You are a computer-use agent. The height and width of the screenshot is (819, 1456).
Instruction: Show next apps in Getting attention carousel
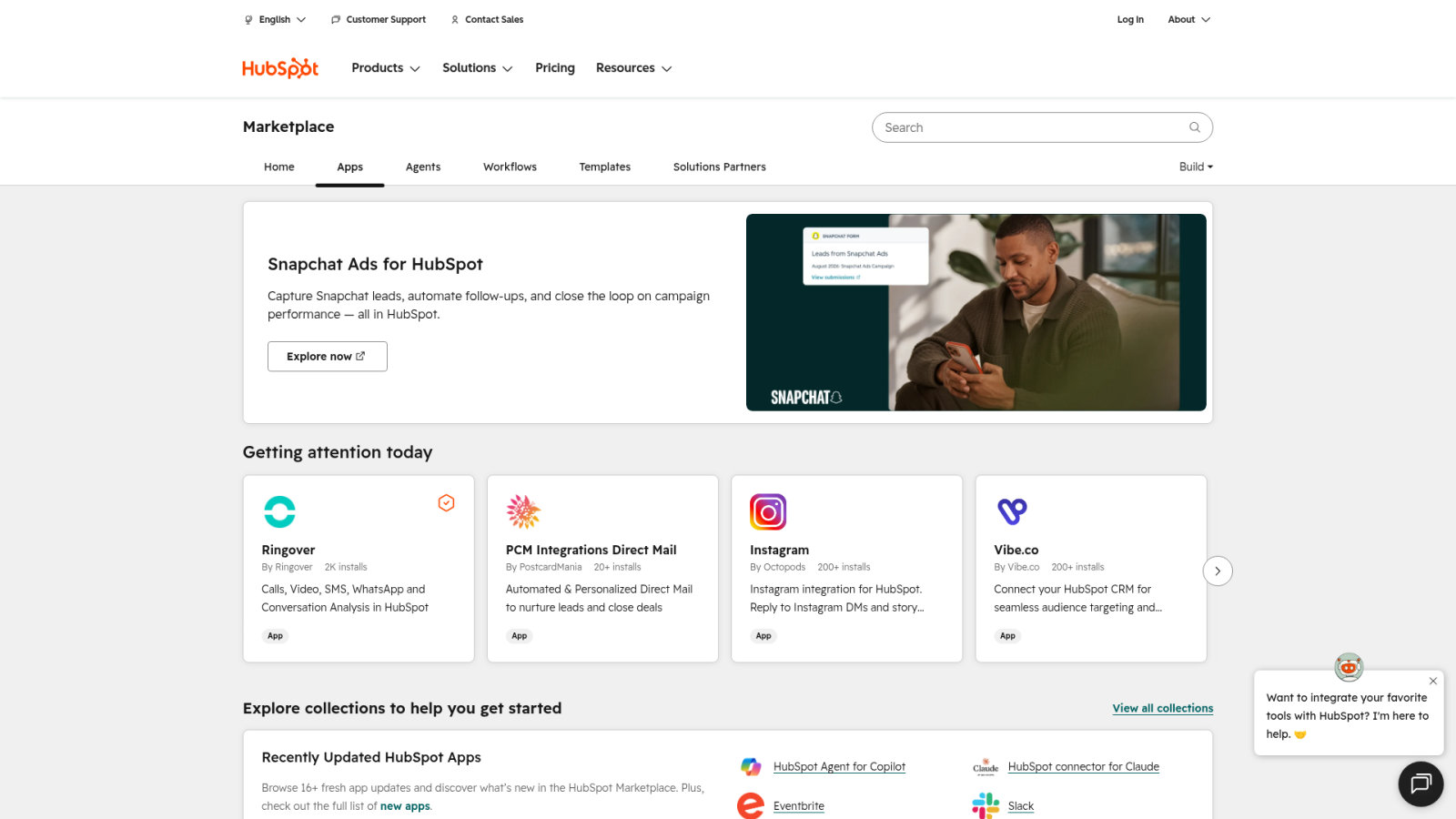1218,571
